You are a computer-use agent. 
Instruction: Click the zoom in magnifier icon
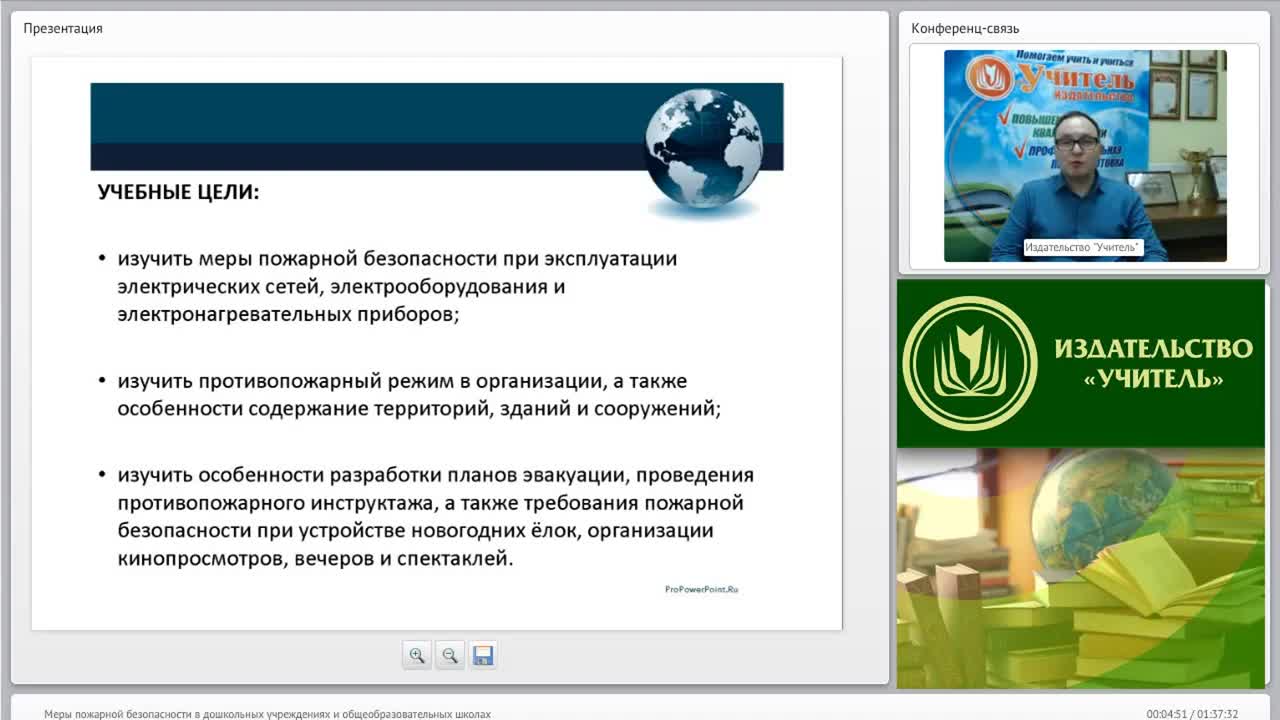click(417, 656)
